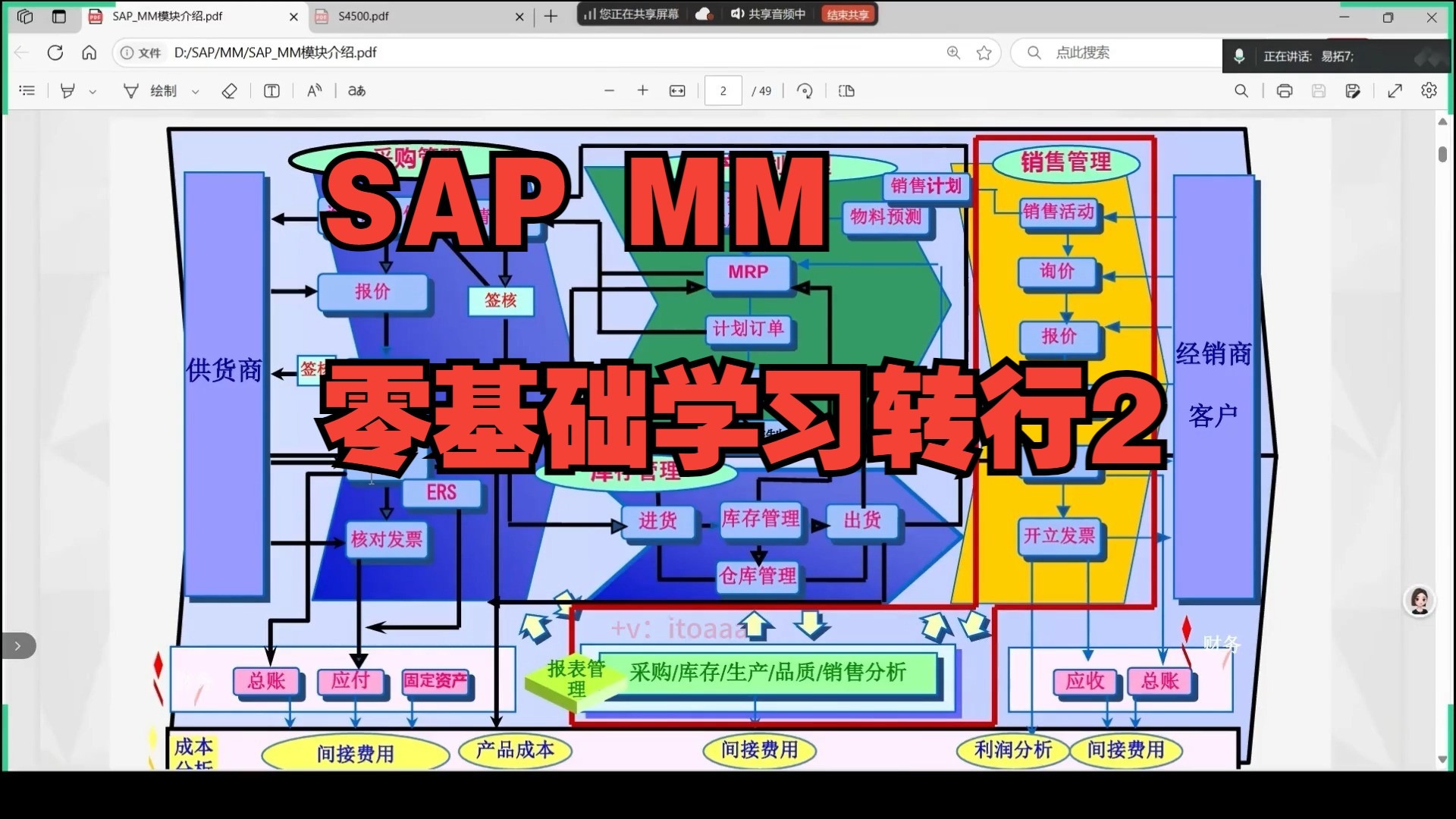Click the MRP box in diagram
Viewport: 1456px width, 819px height.
point(748,272)
